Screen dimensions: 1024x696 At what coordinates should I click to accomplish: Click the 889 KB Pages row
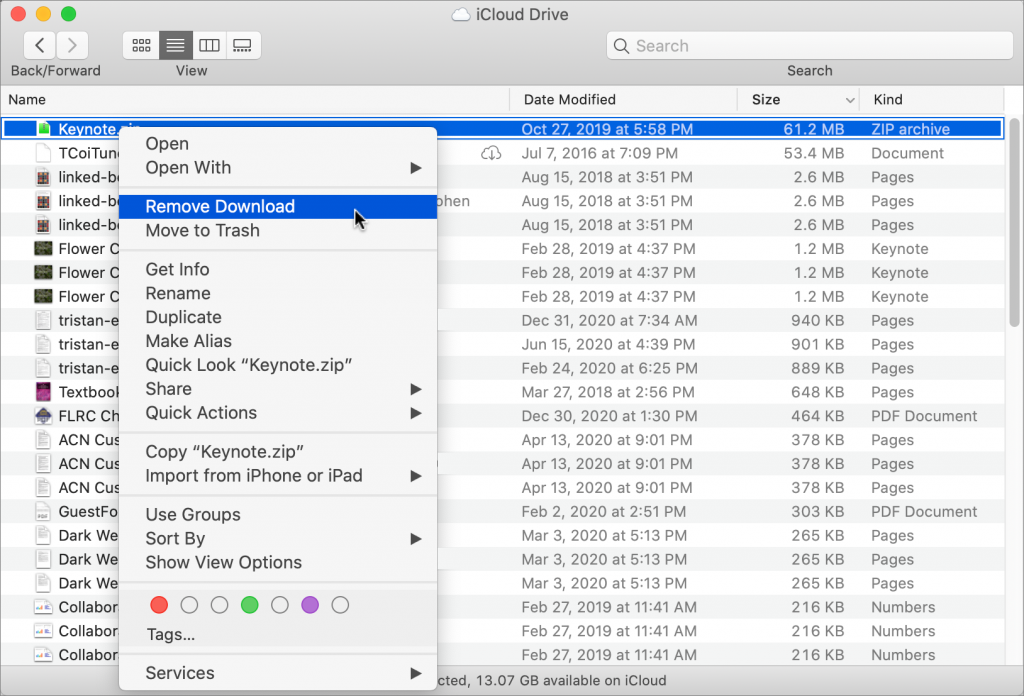503,368
